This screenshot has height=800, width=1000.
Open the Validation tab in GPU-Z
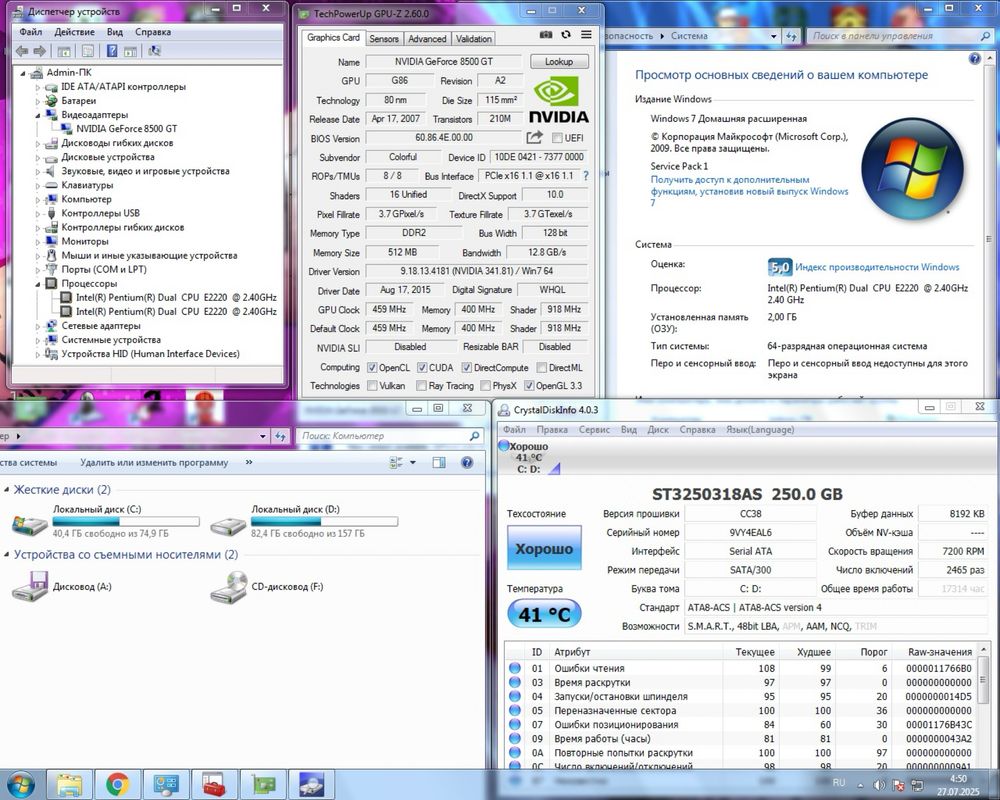[x=474, y=38]
